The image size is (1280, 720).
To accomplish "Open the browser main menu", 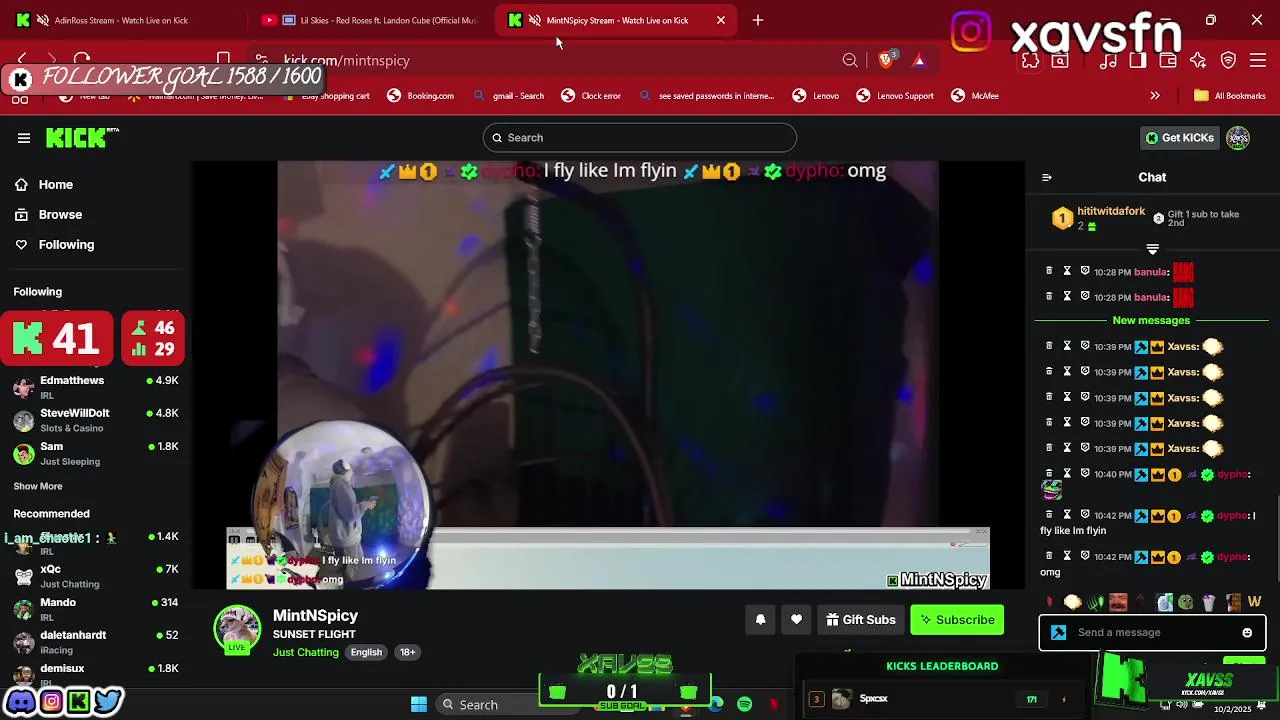I will (1259, 60).
